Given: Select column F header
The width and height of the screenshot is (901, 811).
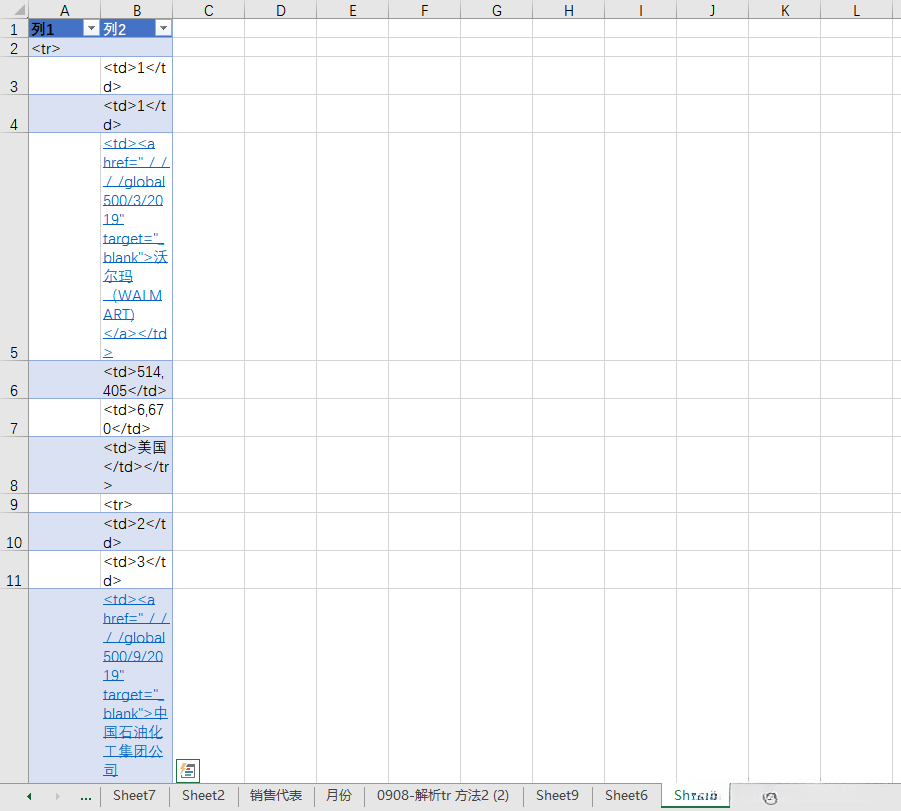Looking at the screenshot, I should click(x=425, y=10).
